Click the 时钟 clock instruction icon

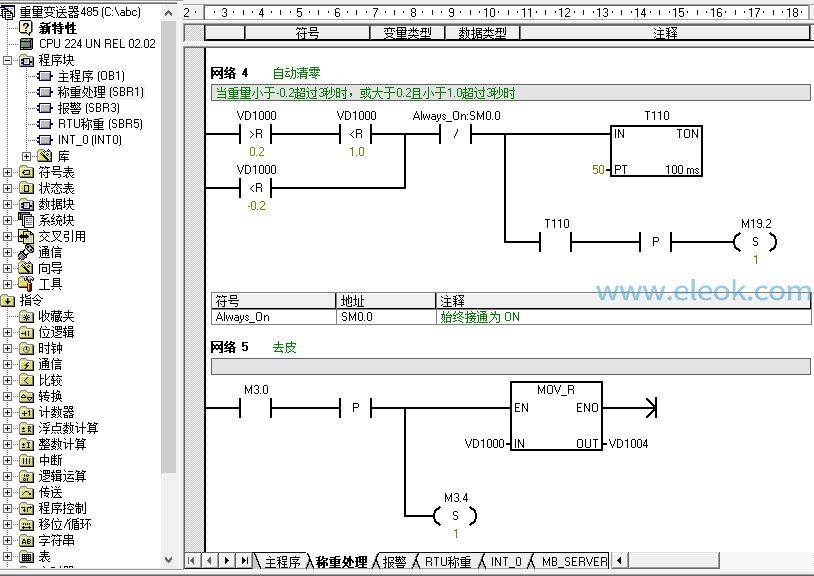tap(26, 349)
